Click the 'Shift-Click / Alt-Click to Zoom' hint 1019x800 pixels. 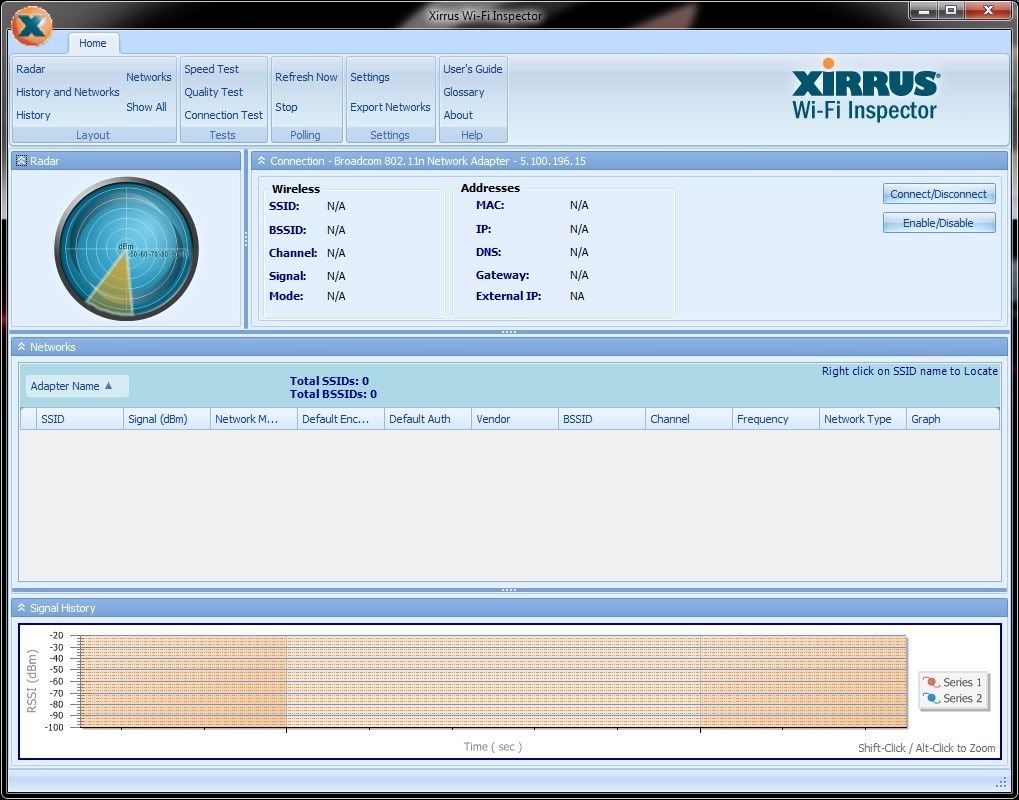pyautogui.click(x=927, y=748)
